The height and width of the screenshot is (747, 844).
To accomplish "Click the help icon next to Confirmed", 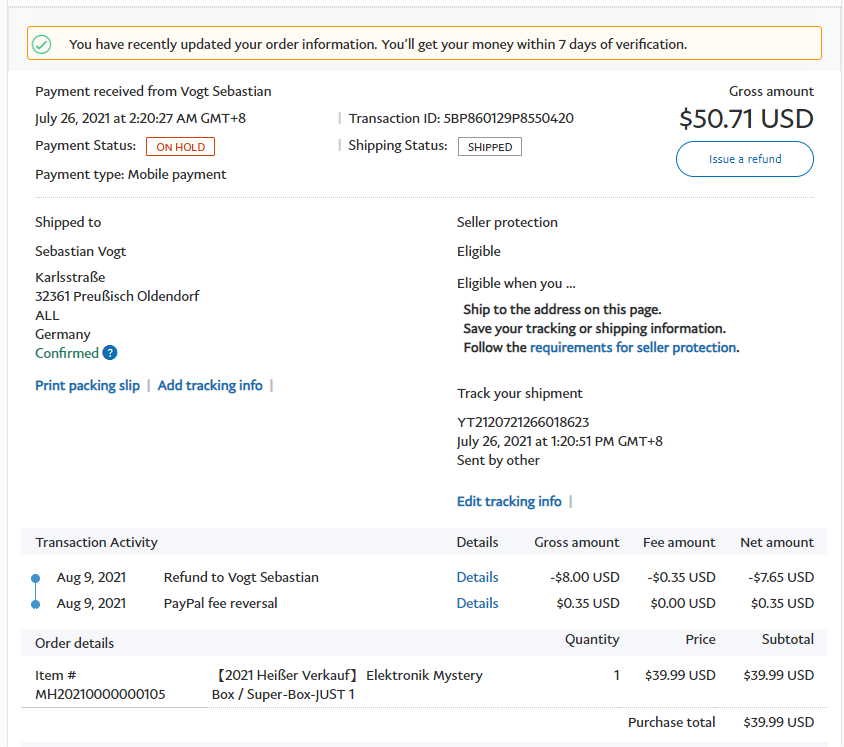I will tap(110, 353).
